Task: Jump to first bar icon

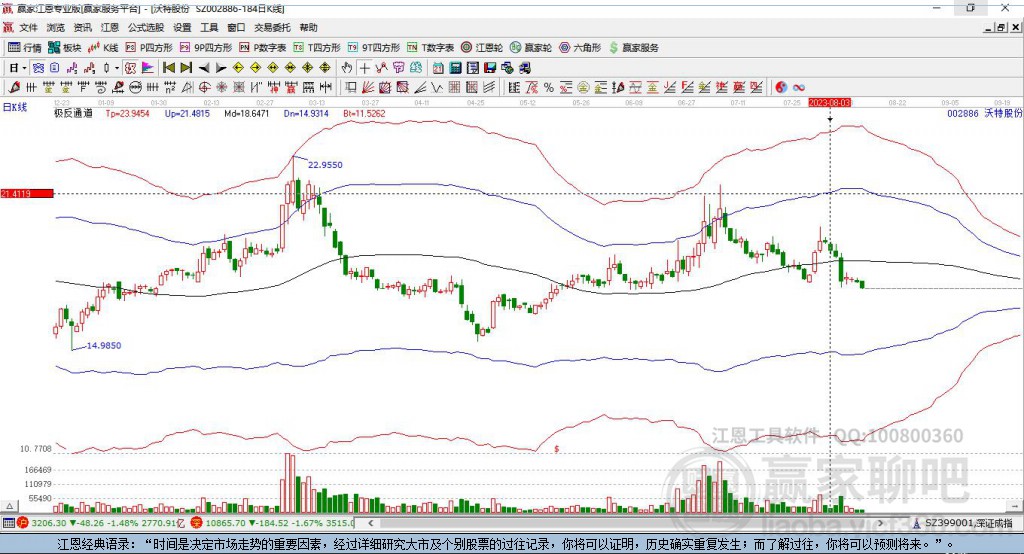Action: [x=169, y=68]
